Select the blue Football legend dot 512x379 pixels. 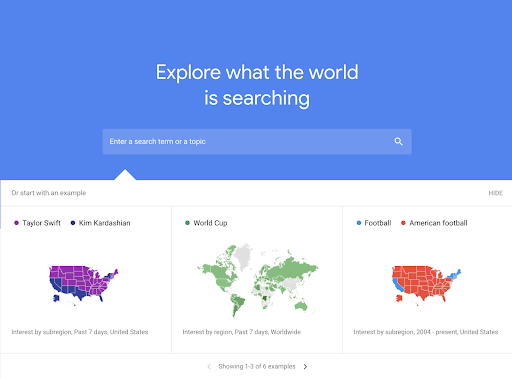[359, 223]
